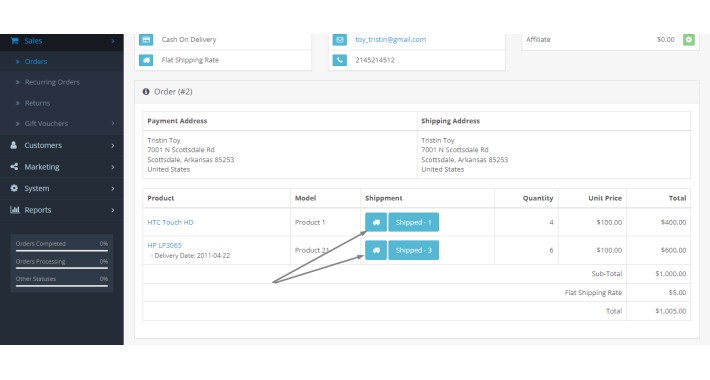Click the Reports bar chart icon

[14, 210]
